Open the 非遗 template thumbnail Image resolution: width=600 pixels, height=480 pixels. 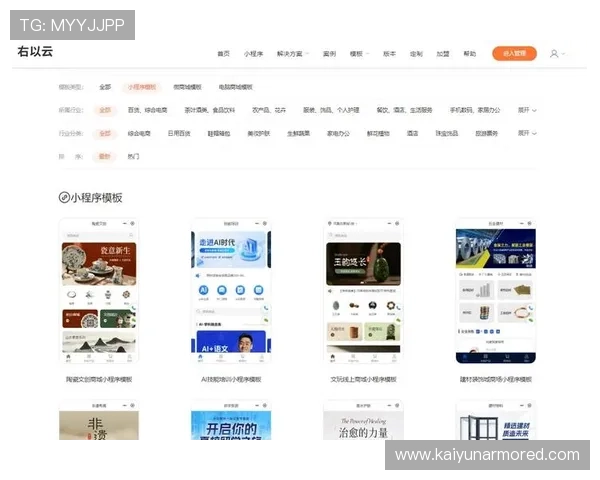(99, 420)
